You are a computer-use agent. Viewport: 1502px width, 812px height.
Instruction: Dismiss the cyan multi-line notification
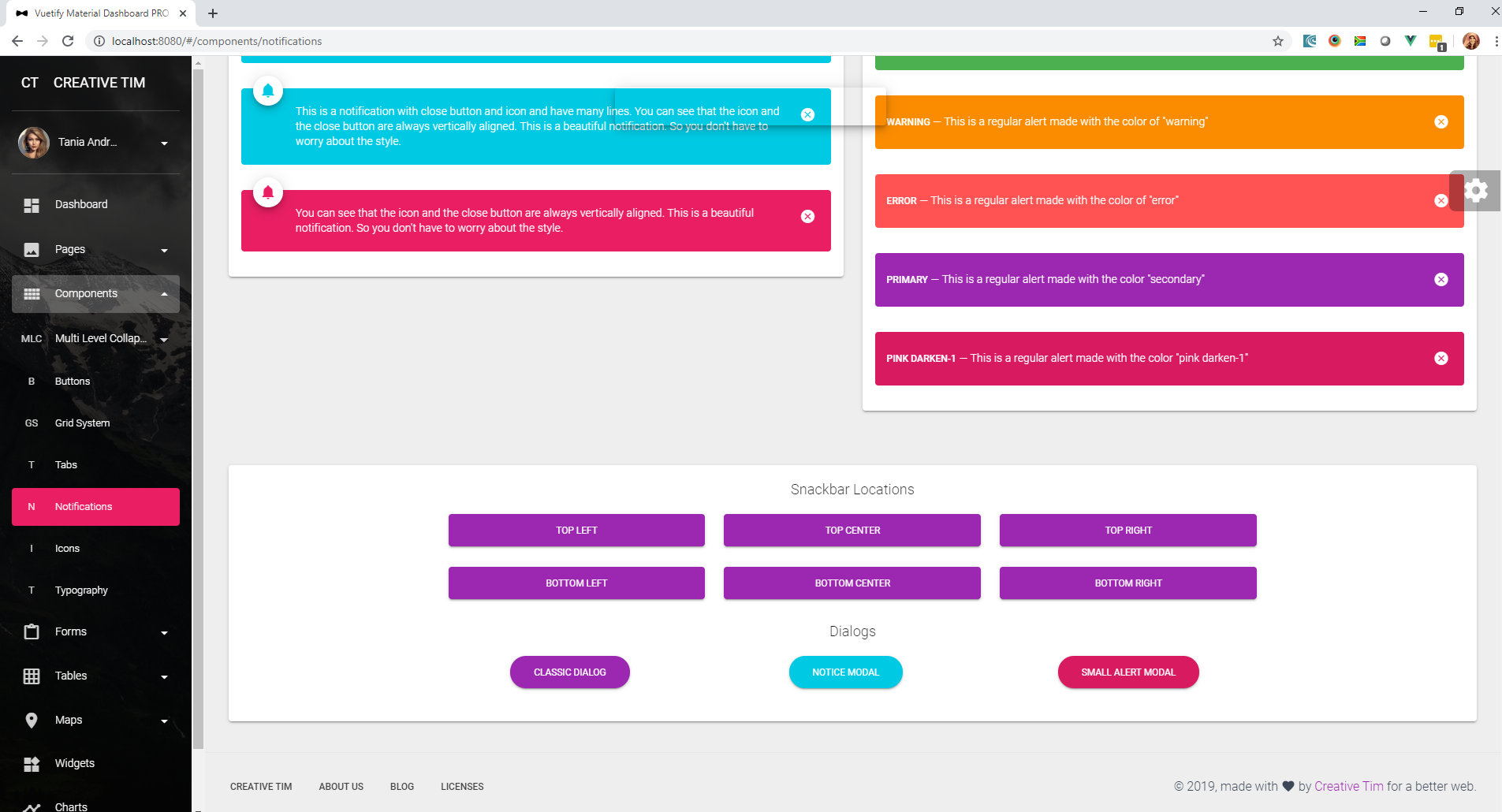pyautogui.click(x=807, y=115)
